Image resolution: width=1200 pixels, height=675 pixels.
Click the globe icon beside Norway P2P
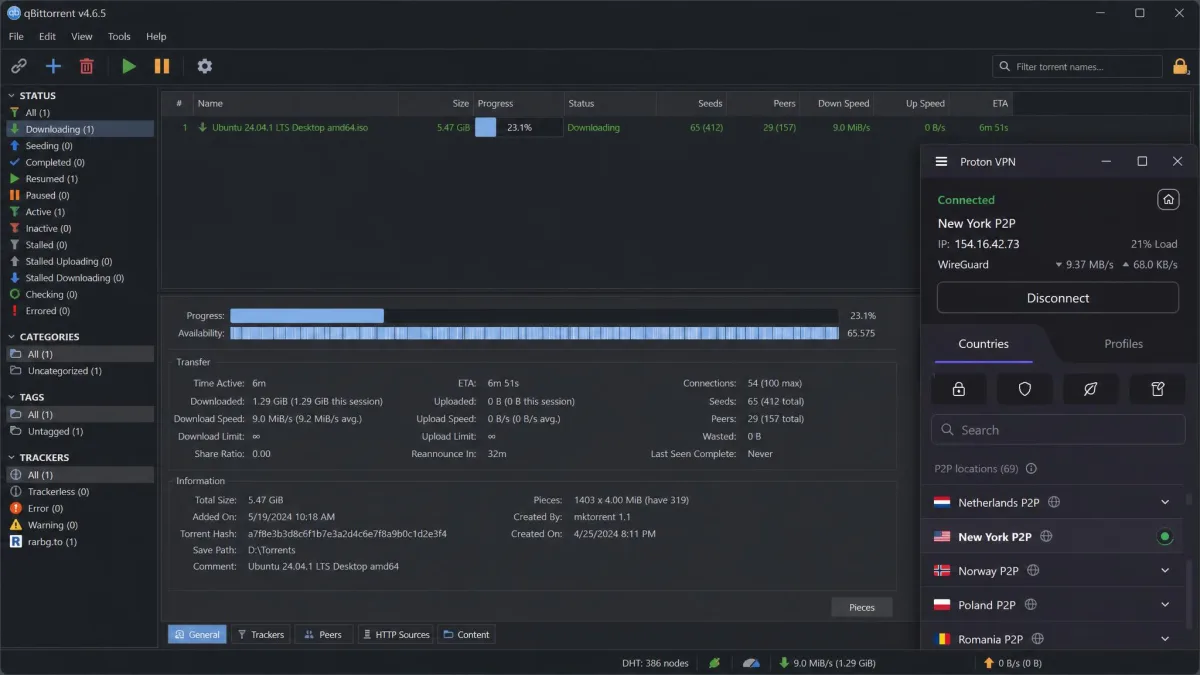click(1033, 571)
